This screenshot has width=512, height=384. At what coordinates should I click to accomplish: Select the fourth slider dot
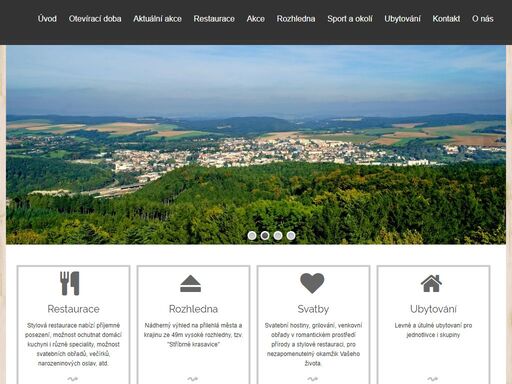coord(291,236)
